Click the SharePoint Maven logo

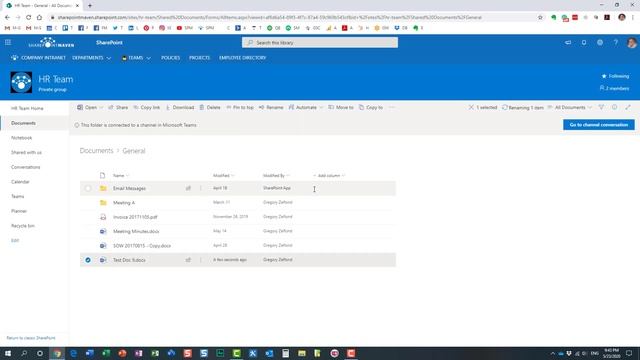pos(51,42)
